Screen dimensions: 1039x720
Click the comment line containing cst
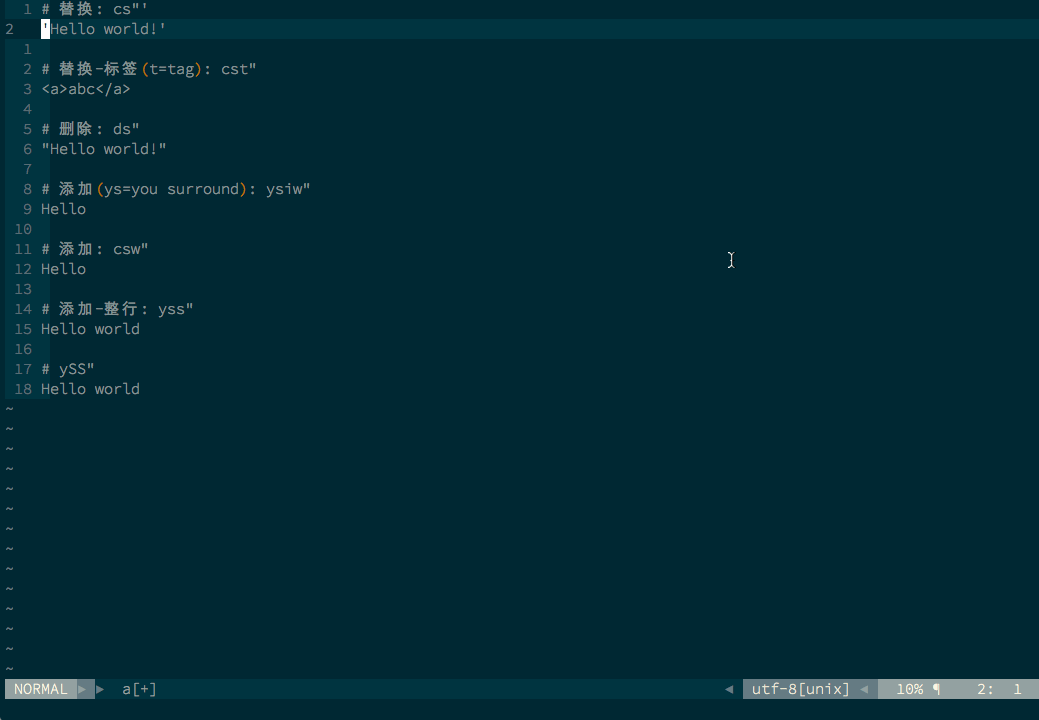click(147, 69)
